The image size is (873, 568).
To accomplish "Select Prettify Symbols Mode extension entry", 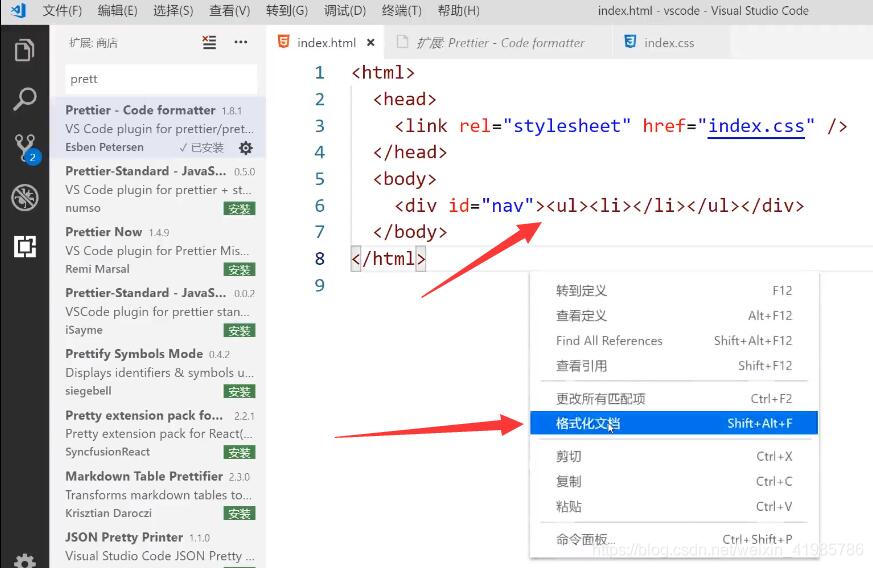I will coord(158,372).
